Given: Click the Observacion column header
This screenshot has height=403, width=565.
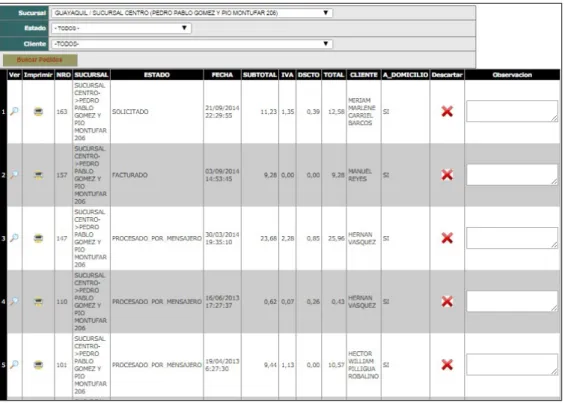Looking at the screenshot, I should pyautogui.click(x=512, y=75).
